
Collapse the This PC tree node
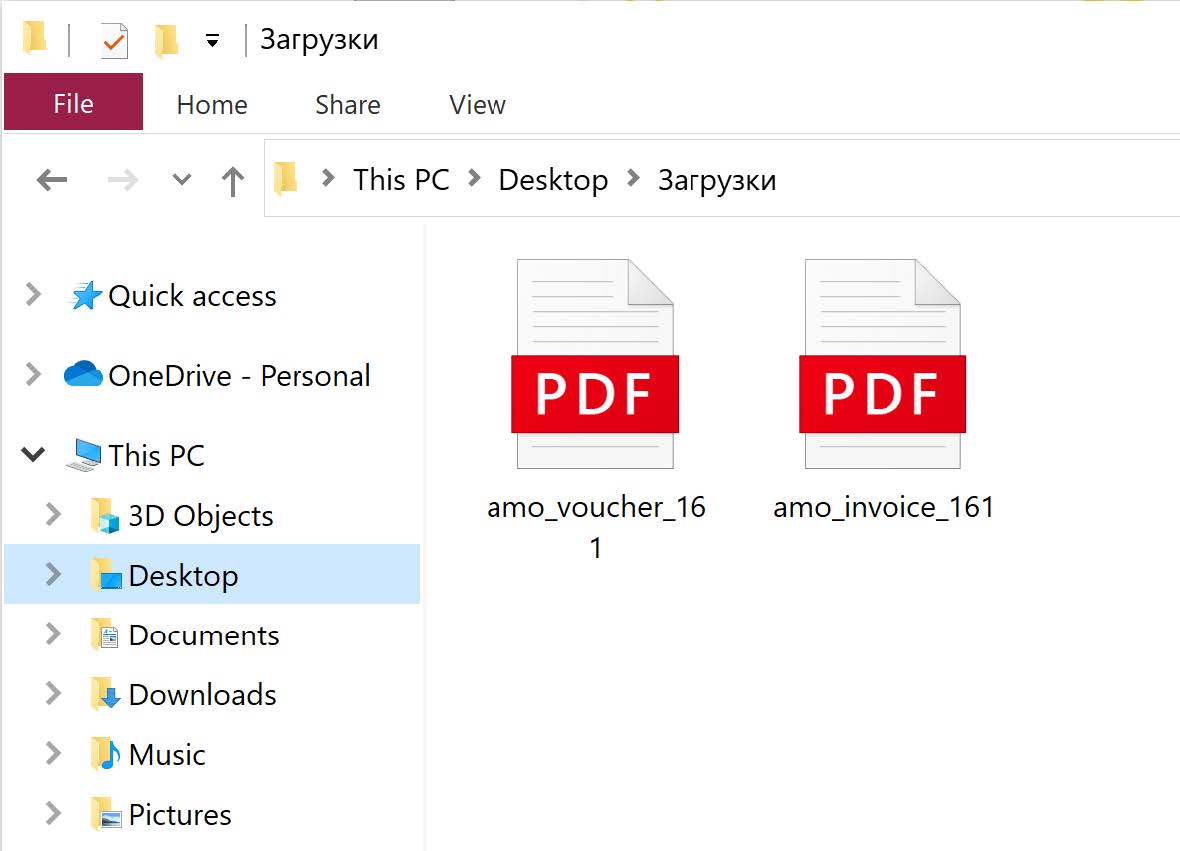(34, 455)
